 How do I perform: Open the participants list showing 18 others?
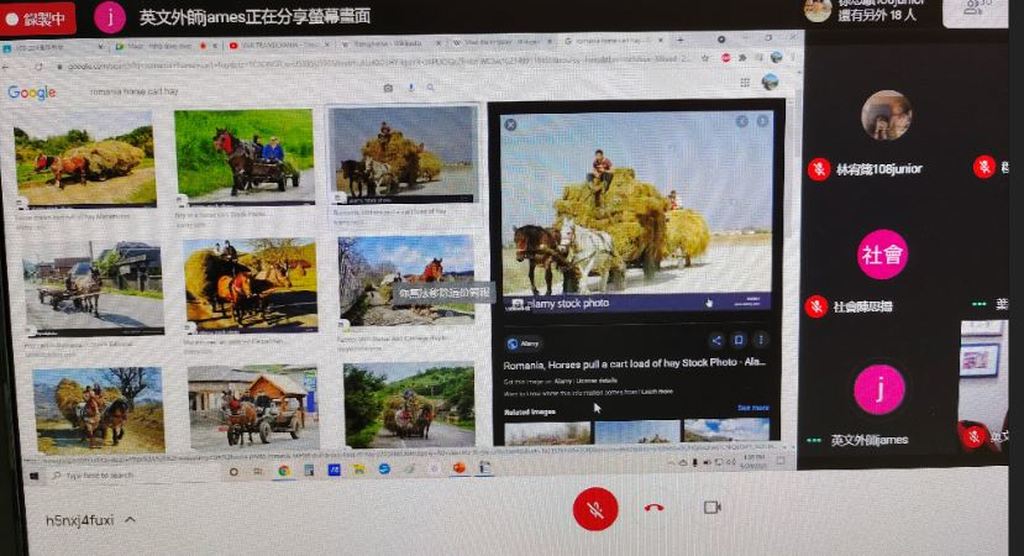tap(876, 14)
